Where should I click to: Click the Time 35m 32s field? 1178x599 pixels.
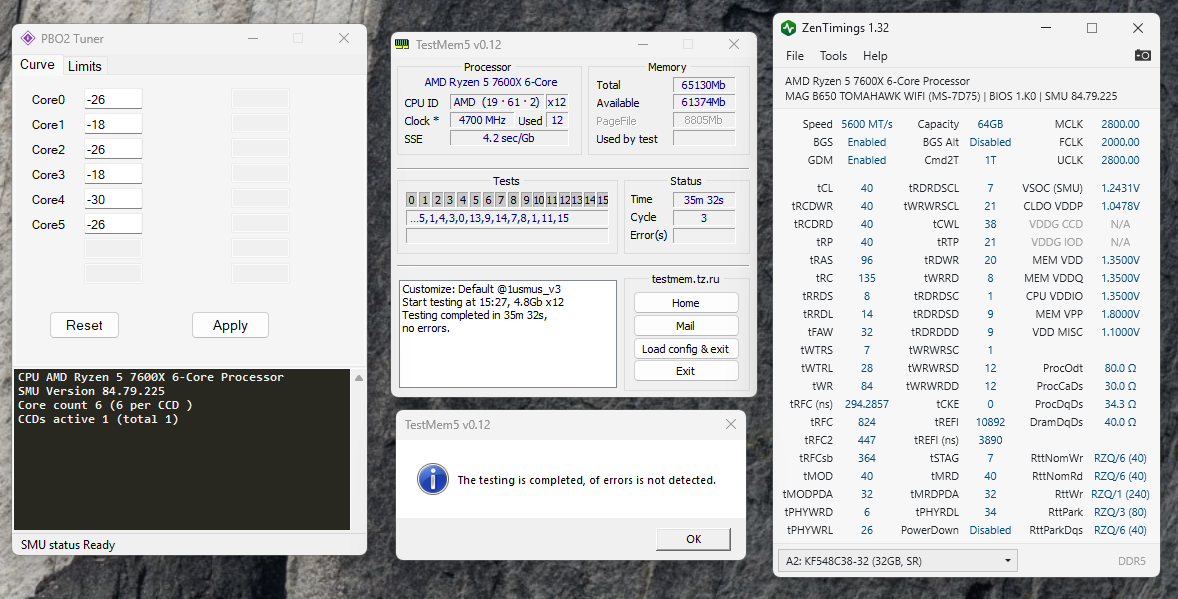704,200
